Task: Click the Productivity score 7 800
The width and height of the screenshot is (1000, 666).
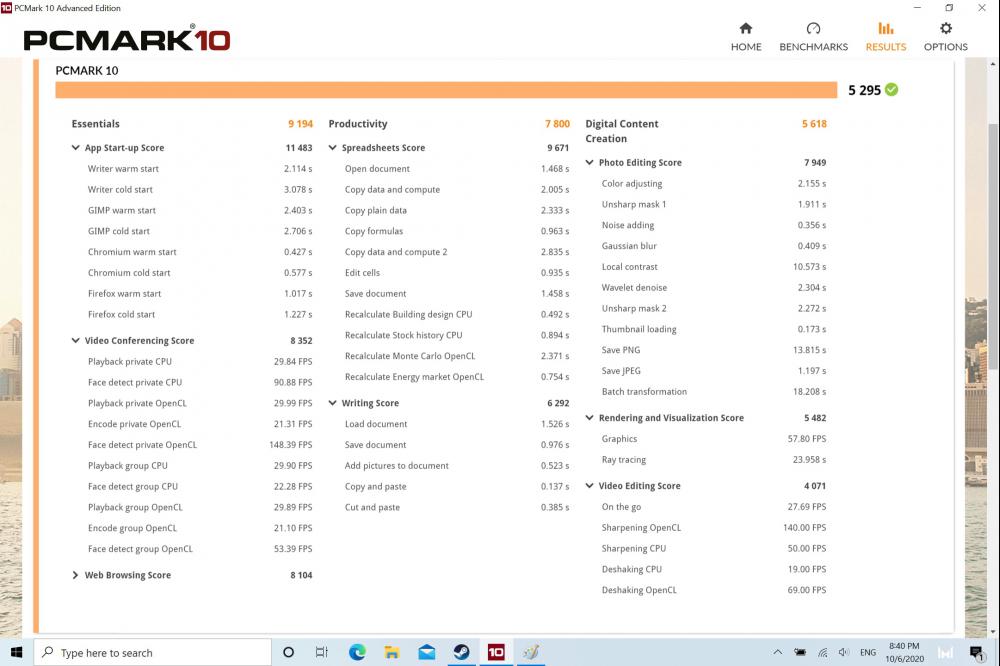Action: [x=557, y=124]
